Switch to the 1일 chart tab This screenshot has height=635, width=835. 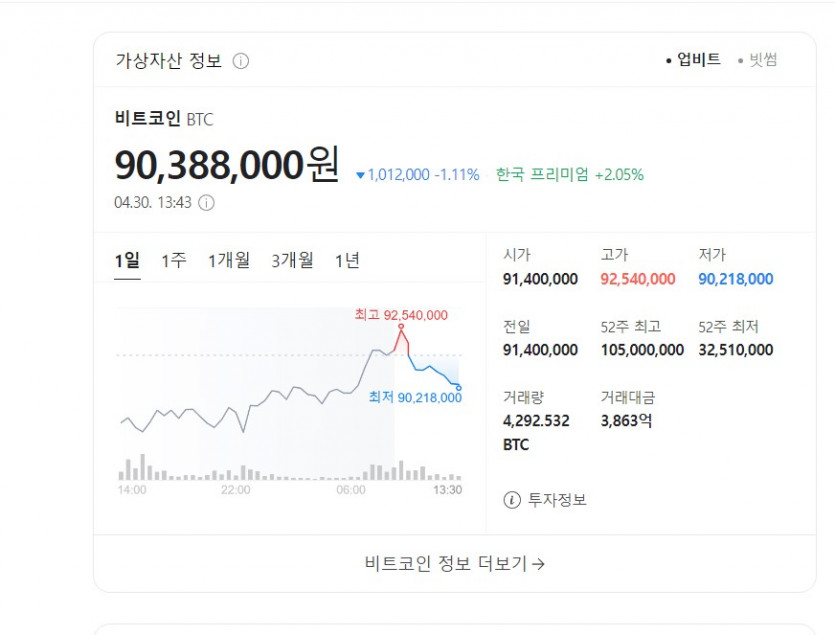(126, 261)
